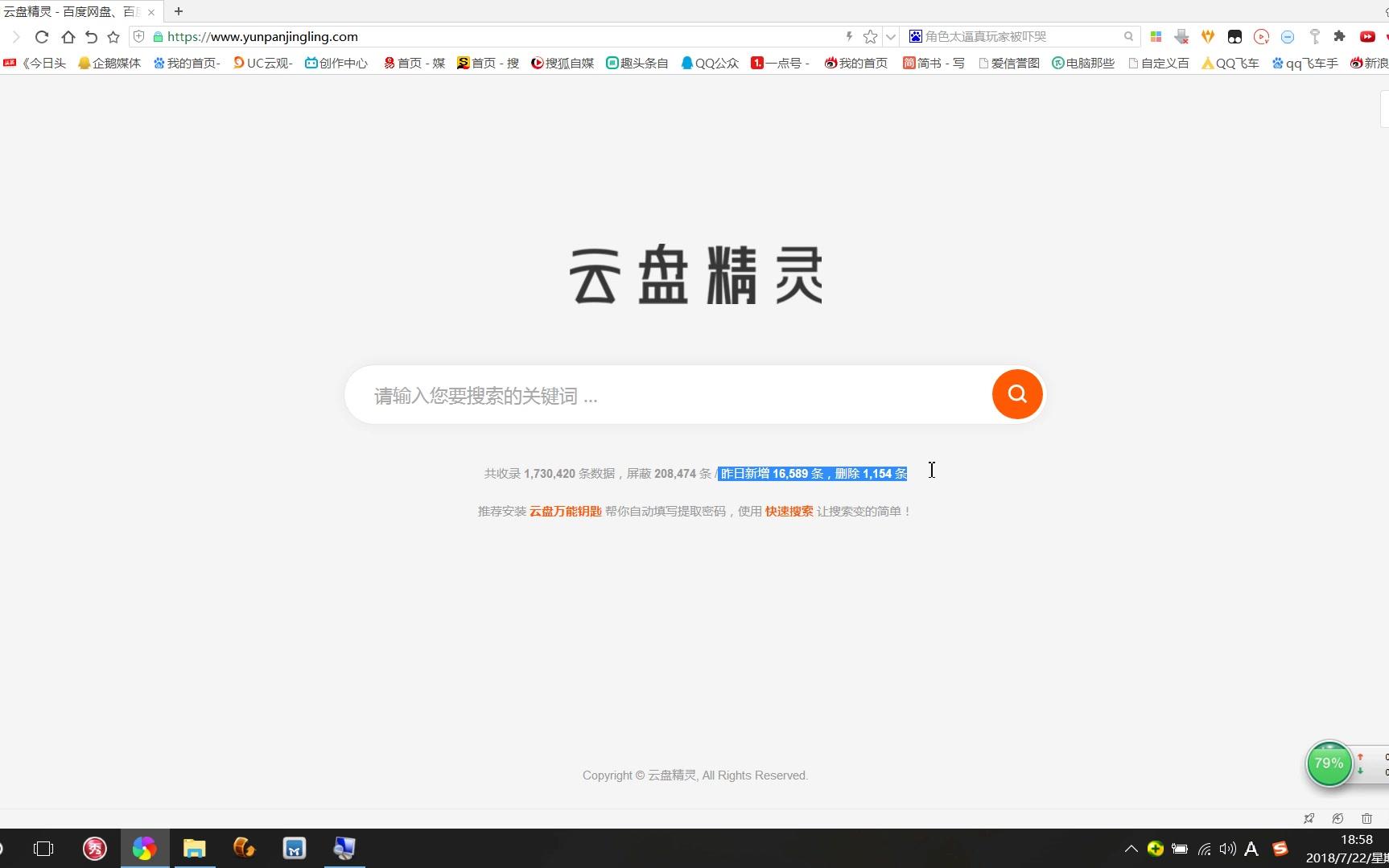Screen dimensions: 1389x868
Task: Open the UC云观 bookmark
Action: point(262,63)
